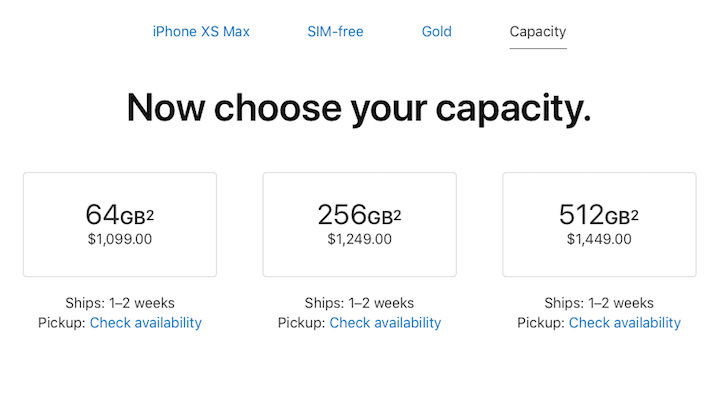This screenshot has height=400, width=728.
Task: Go back to the iPhone XS Max step
Action: 201,32
